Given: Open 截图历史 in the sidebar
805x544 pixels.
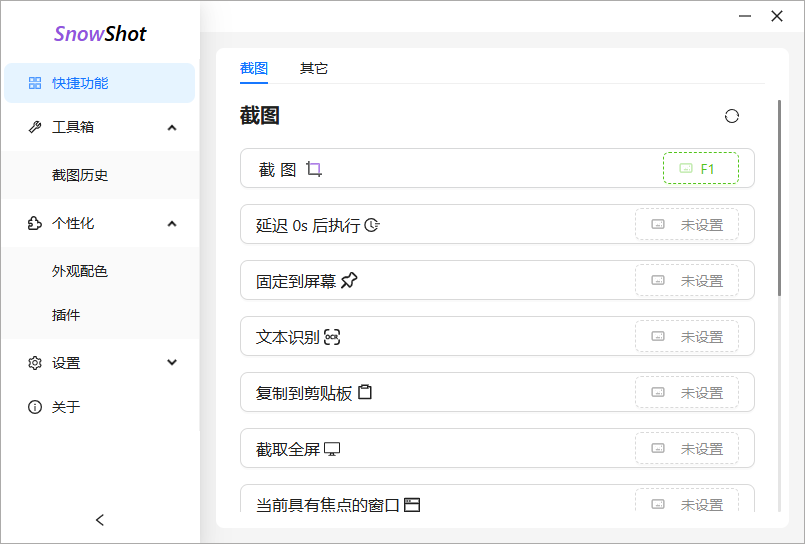Looking at the screenshot, I should [80, 175].
